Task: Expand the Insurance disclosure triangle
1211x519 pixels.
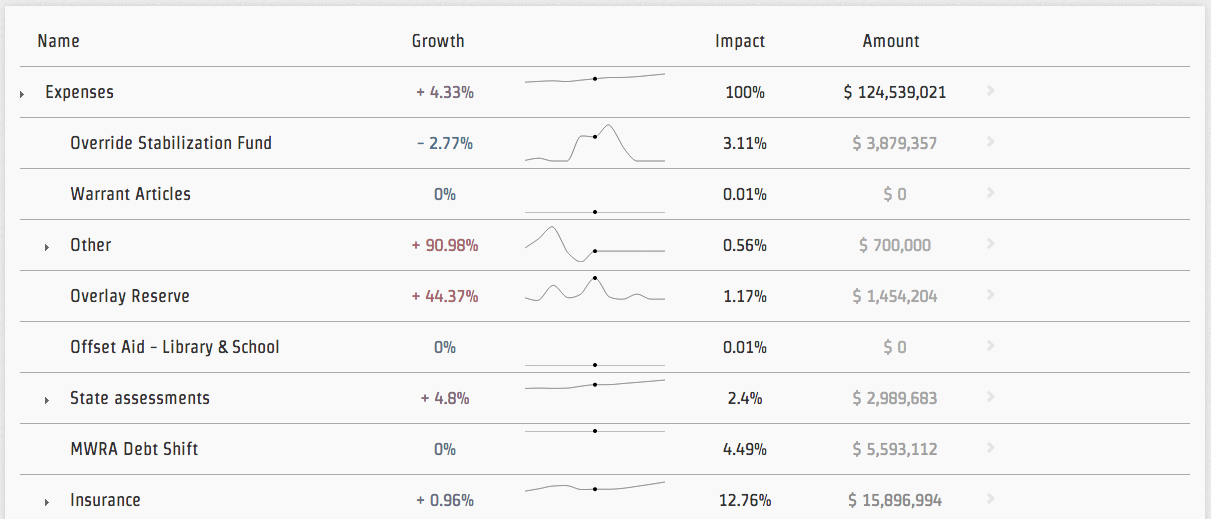Action: click(x=47, y=502)
